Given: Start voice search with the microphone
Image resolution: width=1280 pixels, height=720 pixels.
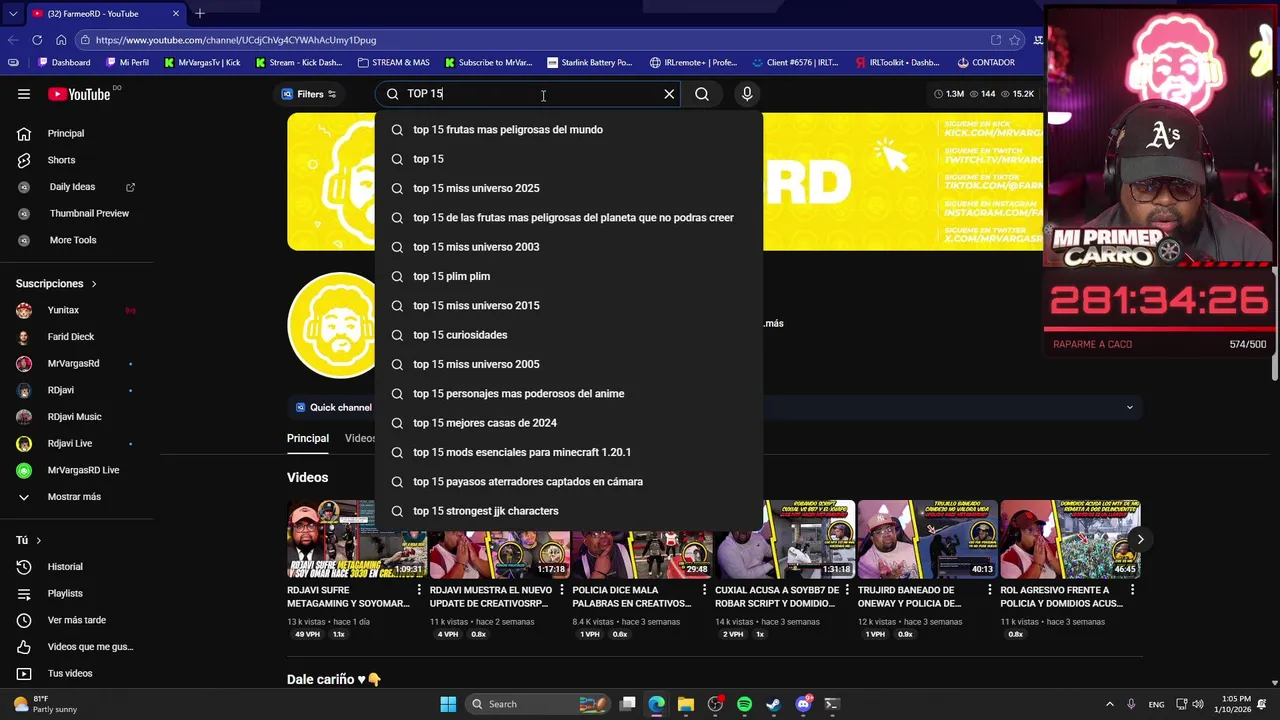Looking at the screenshot, I should (747, 94).
